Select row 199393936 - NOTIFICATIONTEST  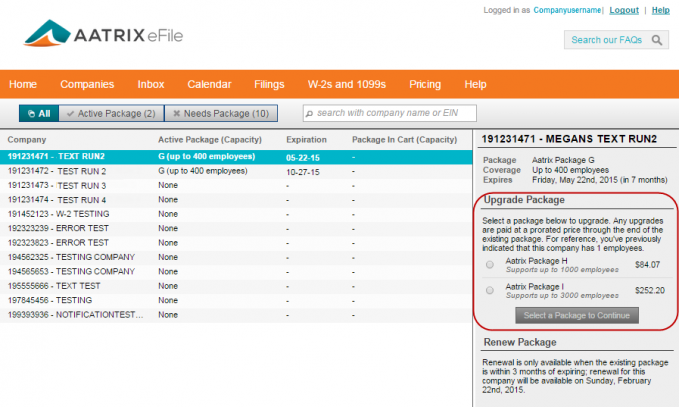point(236,315)
